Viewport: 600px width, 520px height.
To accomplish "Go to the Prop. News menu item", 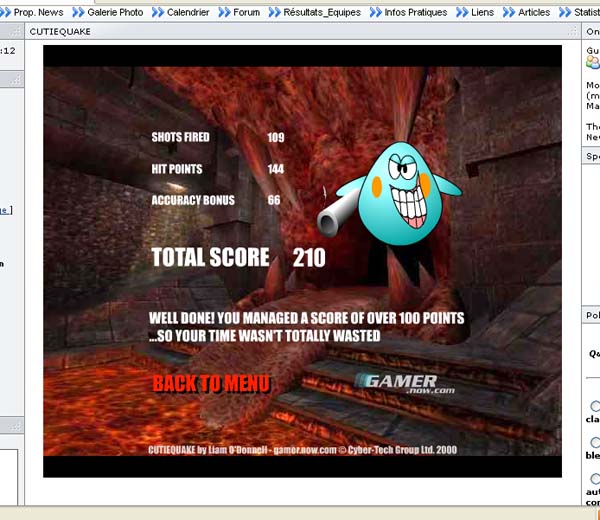I will (x=38, y=13).
